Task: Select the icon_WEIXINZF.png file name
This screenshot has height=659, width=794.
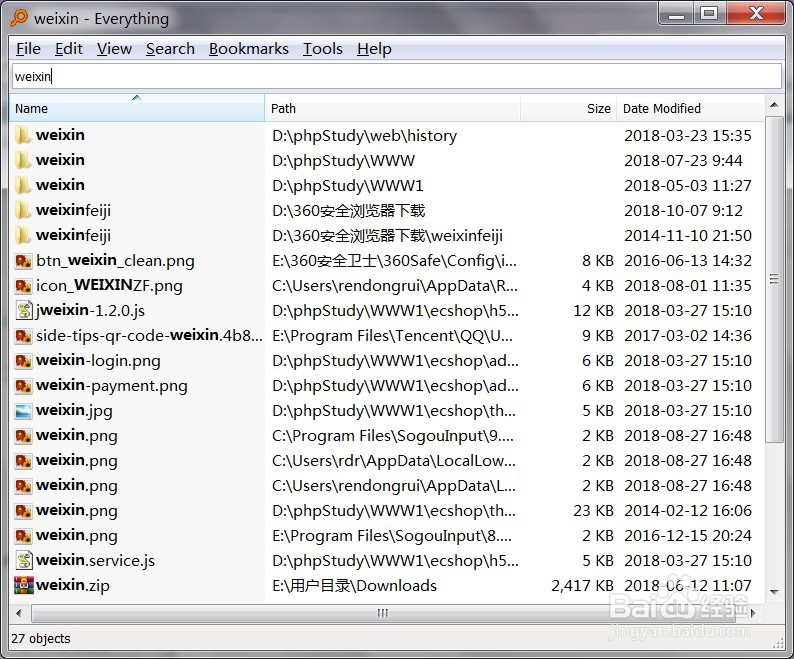Action: (109, 285)
